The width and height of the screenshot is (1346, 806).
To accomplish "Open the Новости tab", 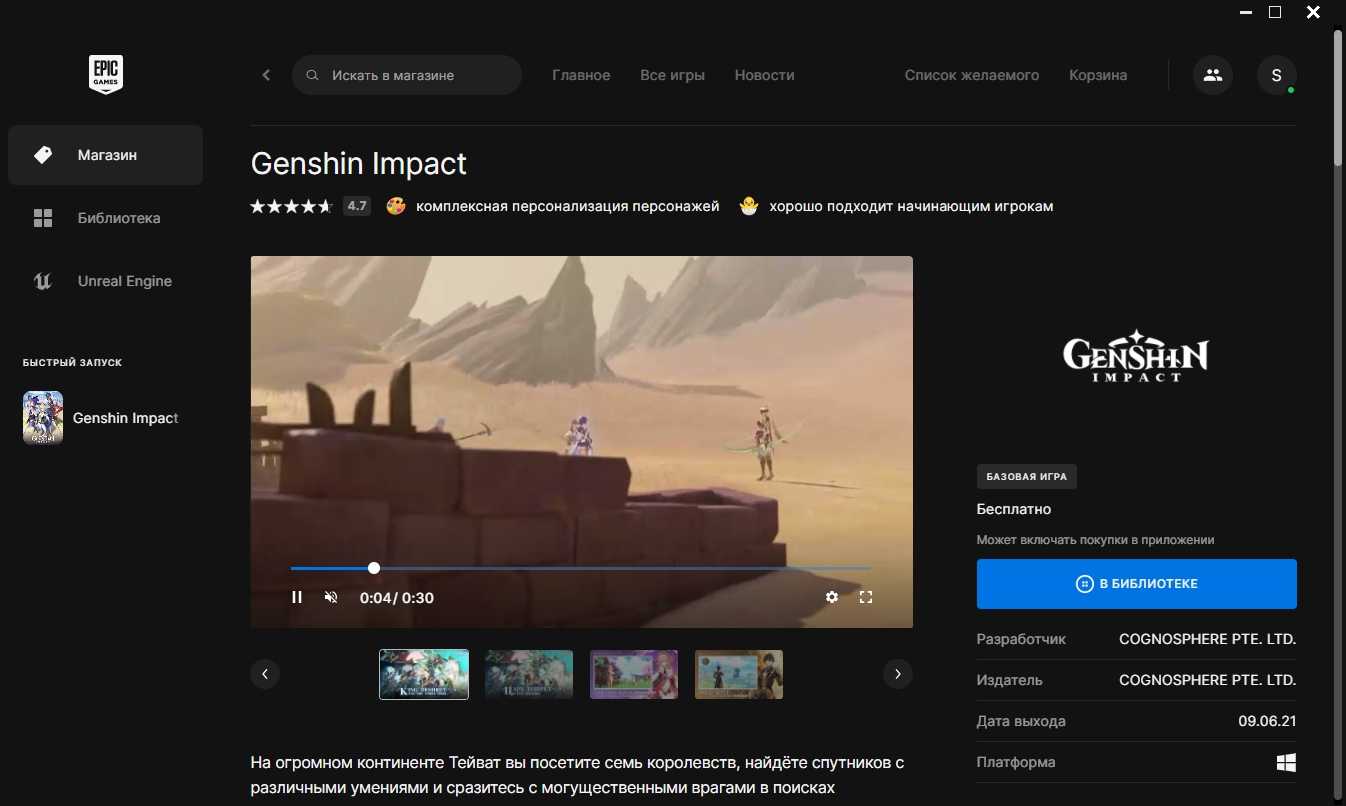I will 764,75.
